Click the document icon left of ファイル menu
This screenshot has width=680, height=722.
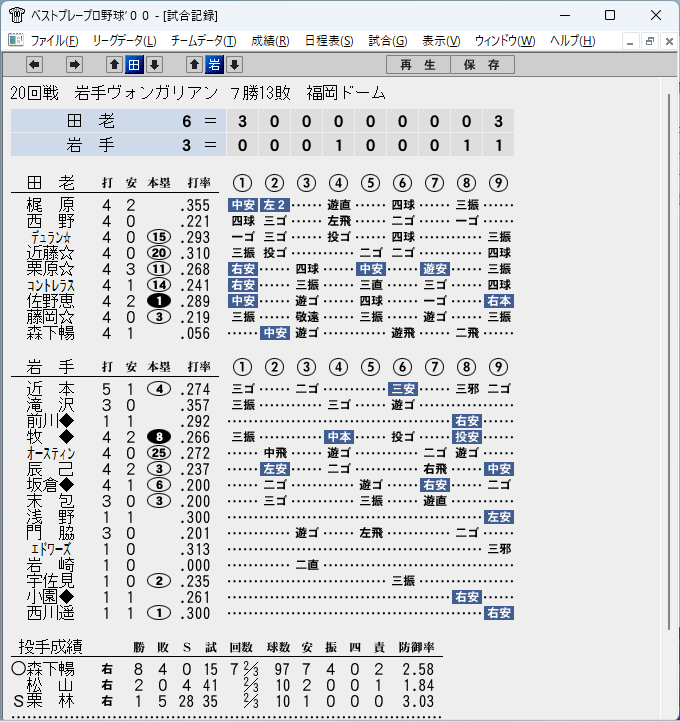tap(16, 41)
